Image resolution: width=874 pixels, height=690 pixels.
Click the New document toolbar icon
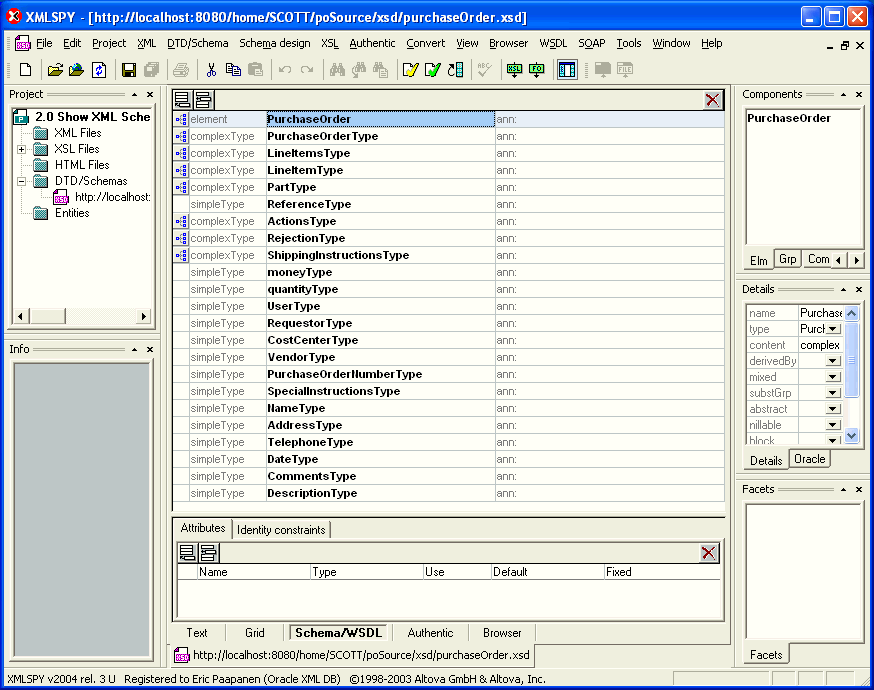point(26,70)
